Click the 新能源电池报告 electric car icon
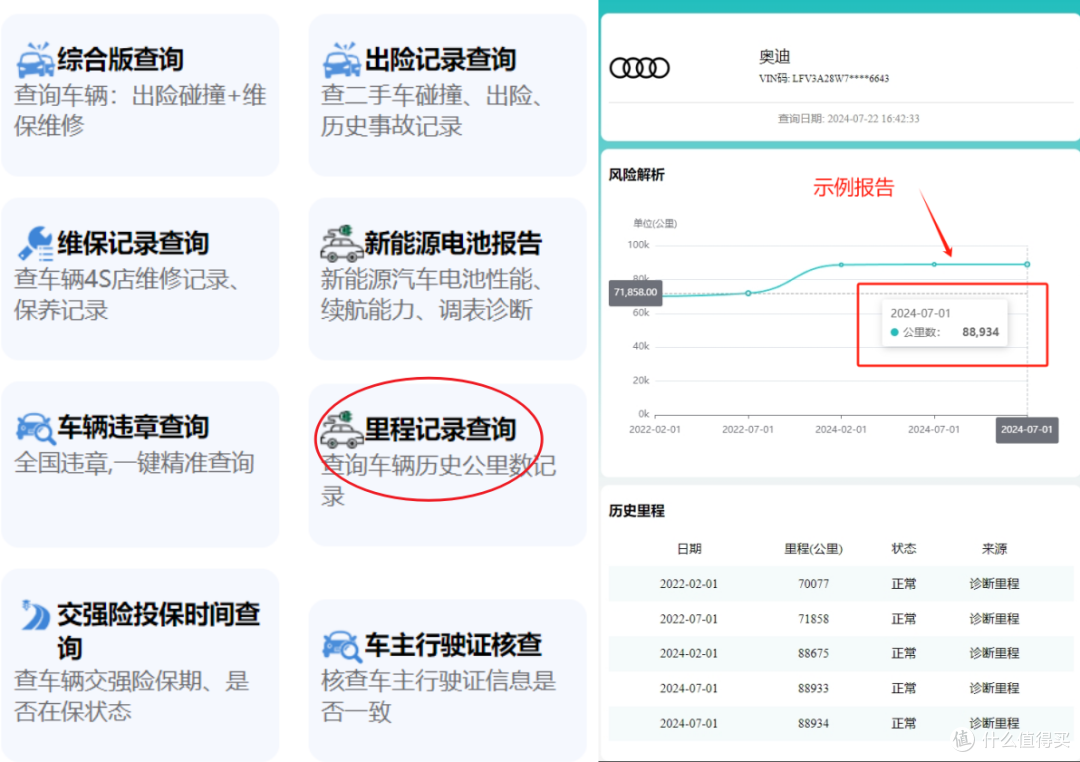Screen dimensions: 1080x762 pos(342,243)
